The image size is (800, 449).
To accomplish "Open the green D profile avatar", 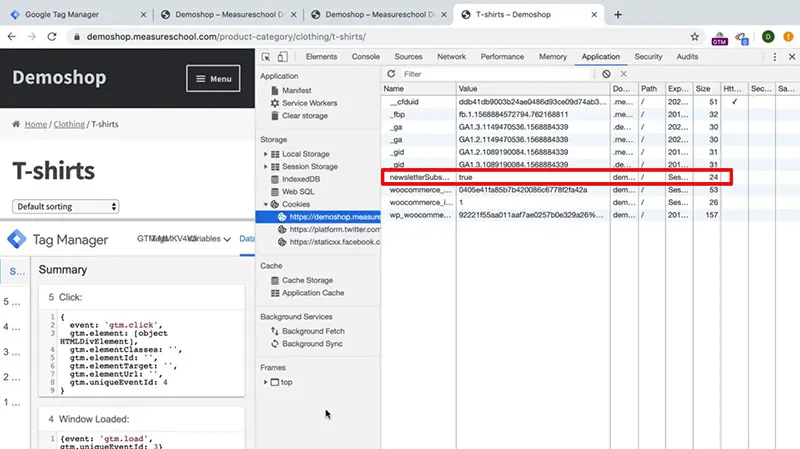I will [x=768, y=37].
